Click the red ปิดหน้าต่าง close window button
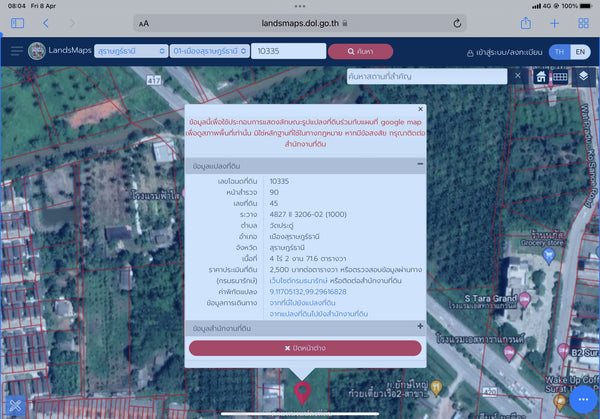Viewport: 600px width, 419px height. click(x=305, y=348)
